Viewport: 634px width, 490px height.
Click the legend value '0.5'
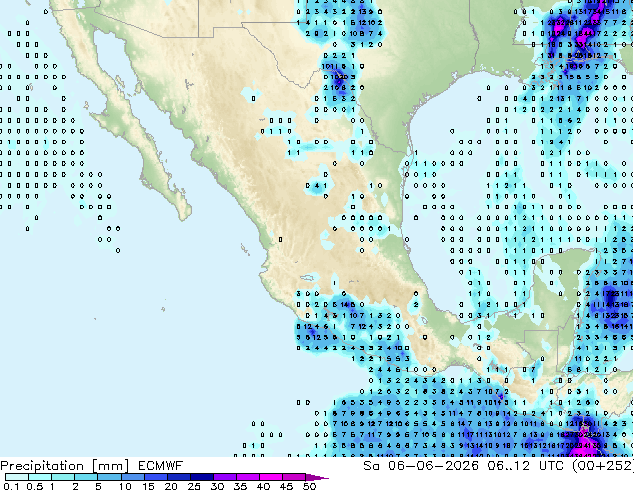35,486
